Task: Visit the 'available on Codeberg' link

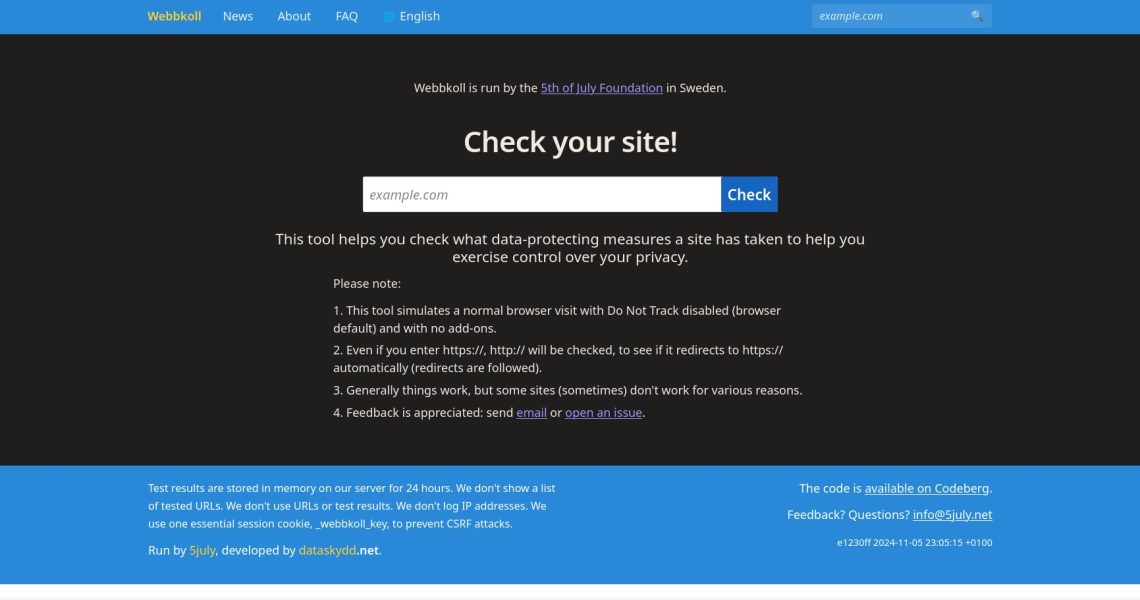Action: (926, 489)
